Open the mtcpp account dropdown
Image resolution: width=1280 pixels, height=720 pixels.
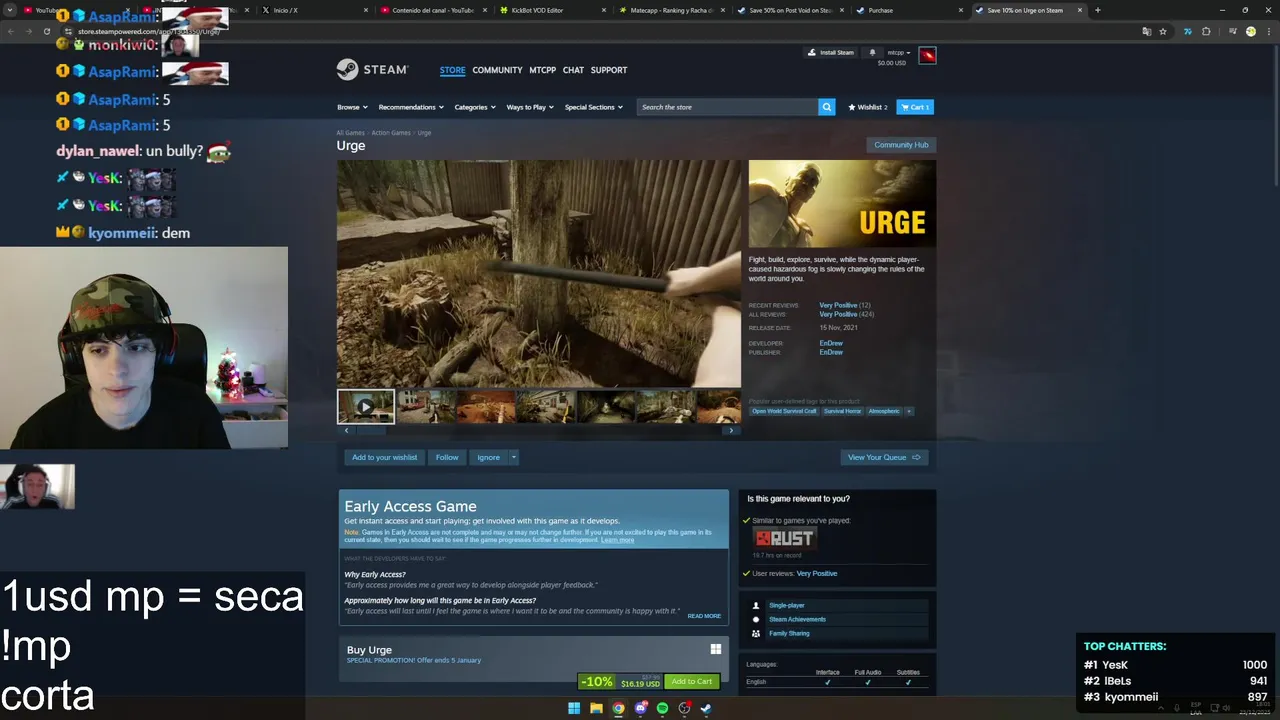tap(899, 52)
